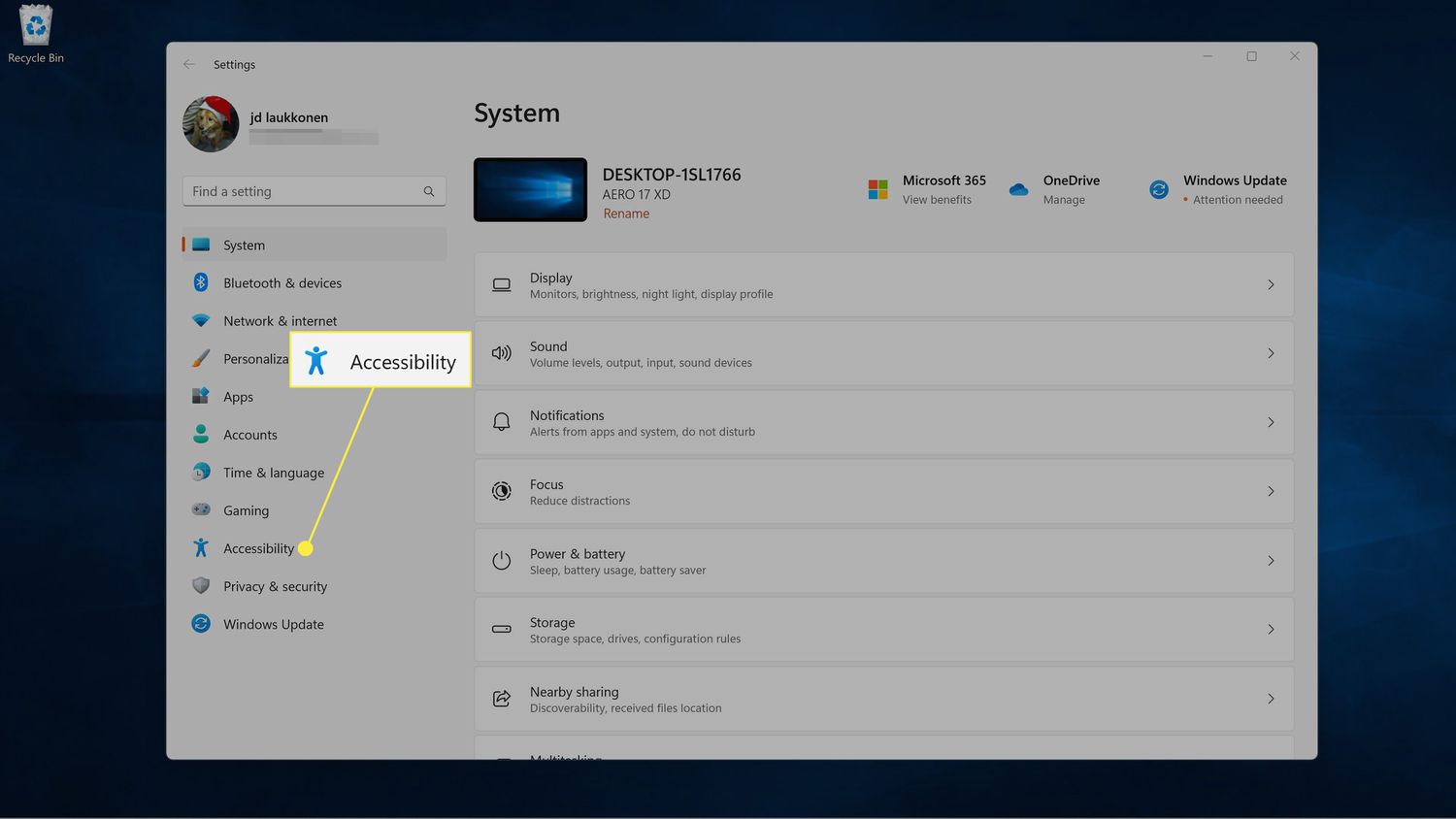The image size is (1456, 819).
Task: Open Time & language settings
Action: 314,472
